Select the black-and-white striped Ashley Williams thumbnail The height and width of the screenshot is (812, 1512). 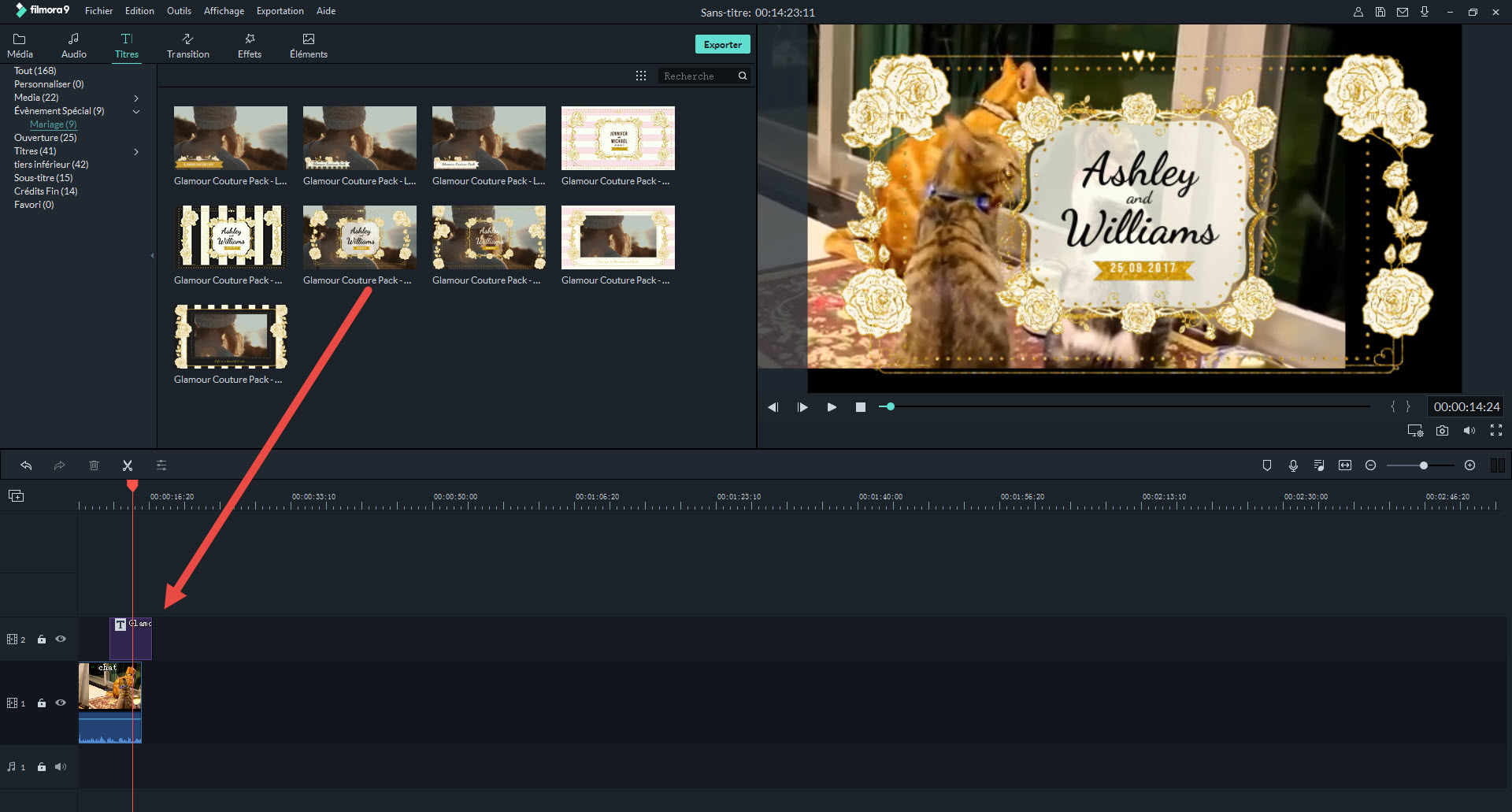(231, 237)
